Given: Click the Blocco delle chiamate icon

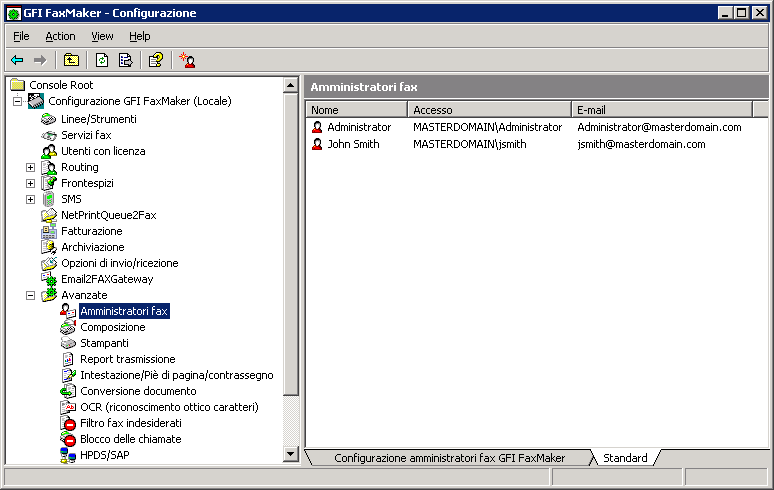Looking at the screenshot, I should coord(68,439).
